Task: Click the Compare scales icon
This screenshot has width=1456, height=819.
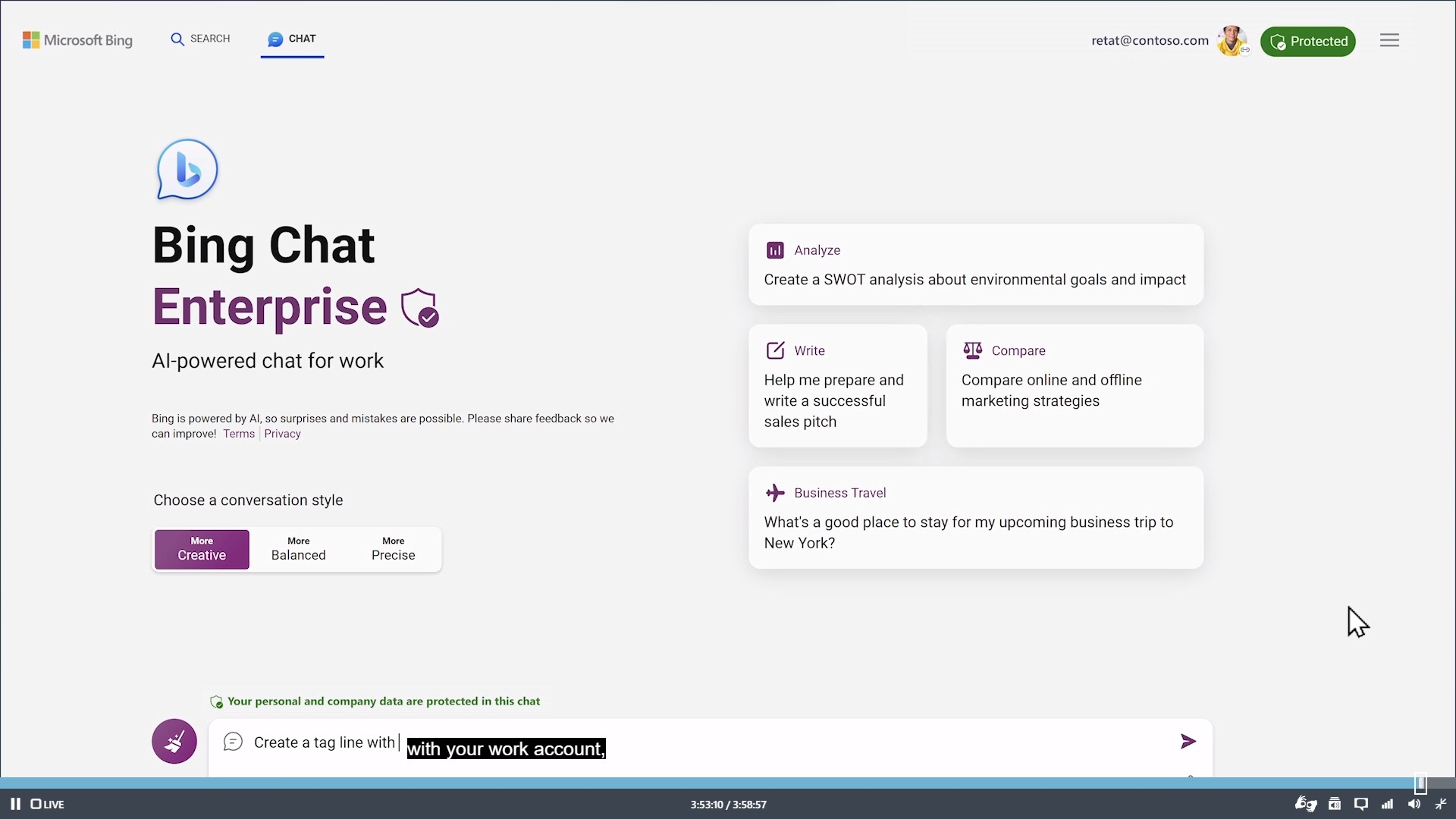Action: pos(971,349)
